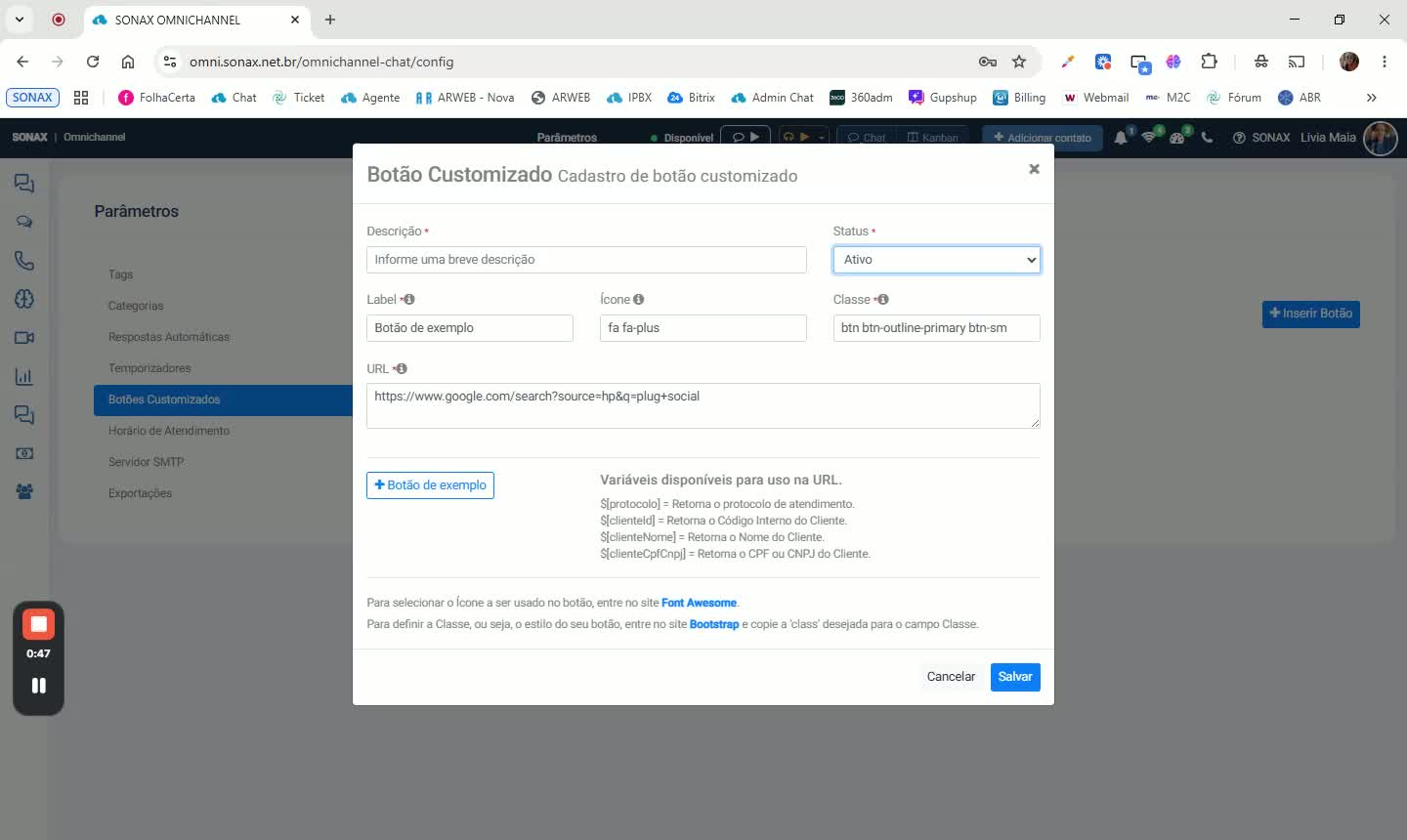
Task: Click the info icon beside URL label
Action: [x=402, y=369]
